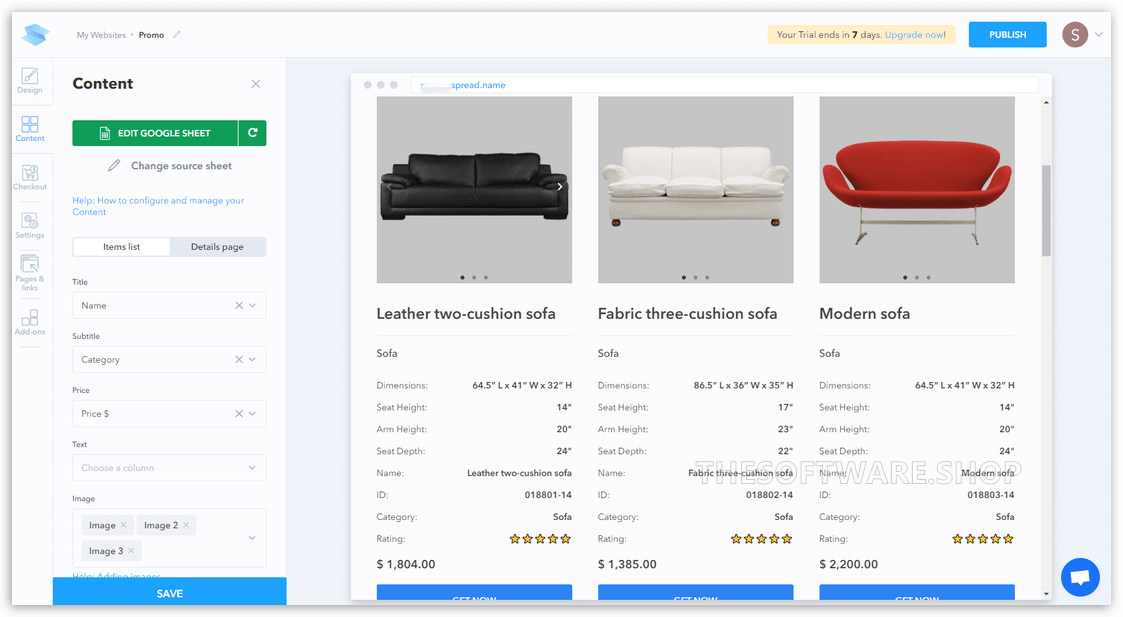
Task: Open the content configuration help link
Action: tap(158, 206)
